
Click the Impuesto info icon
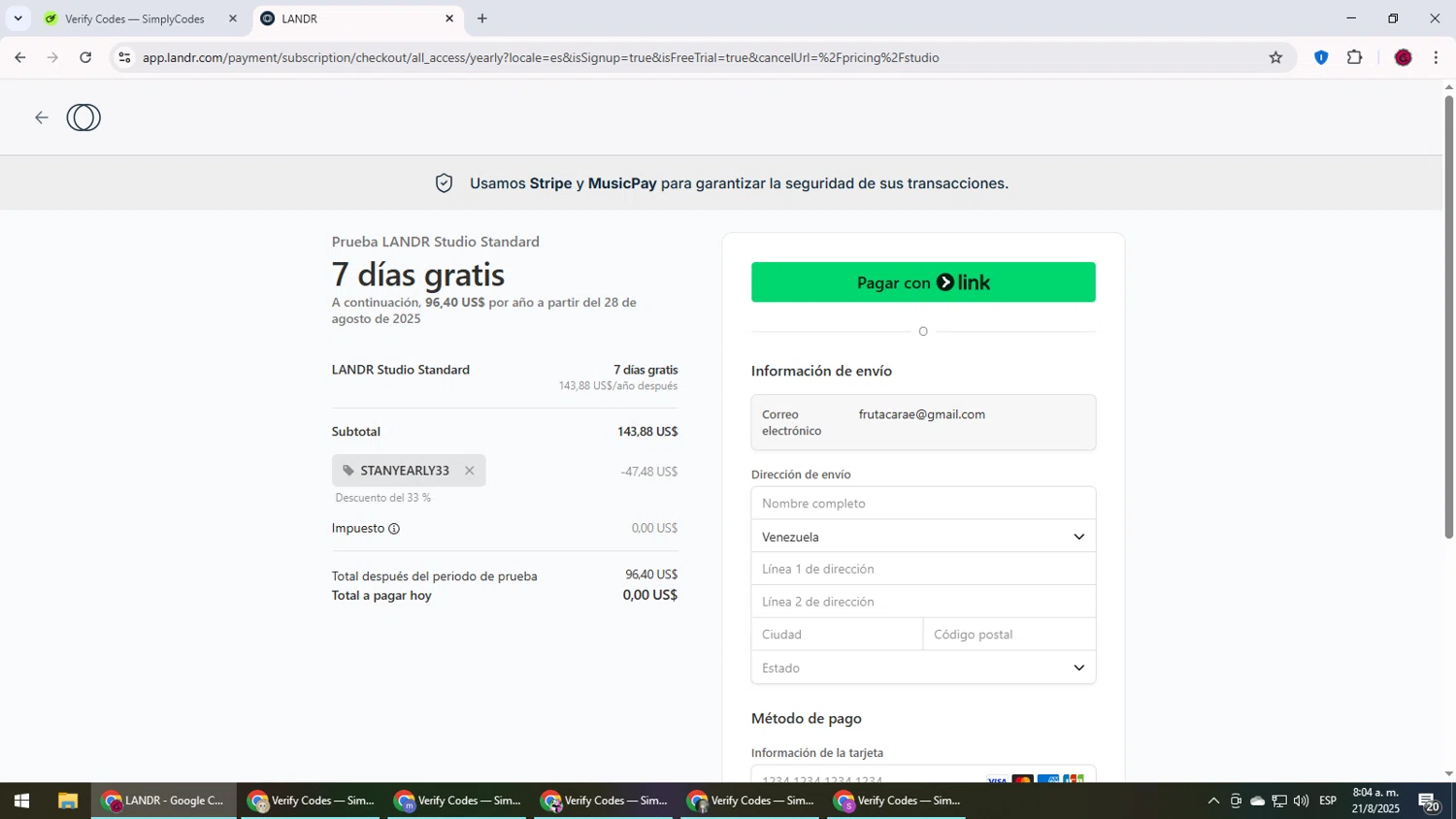coord(394,529)
